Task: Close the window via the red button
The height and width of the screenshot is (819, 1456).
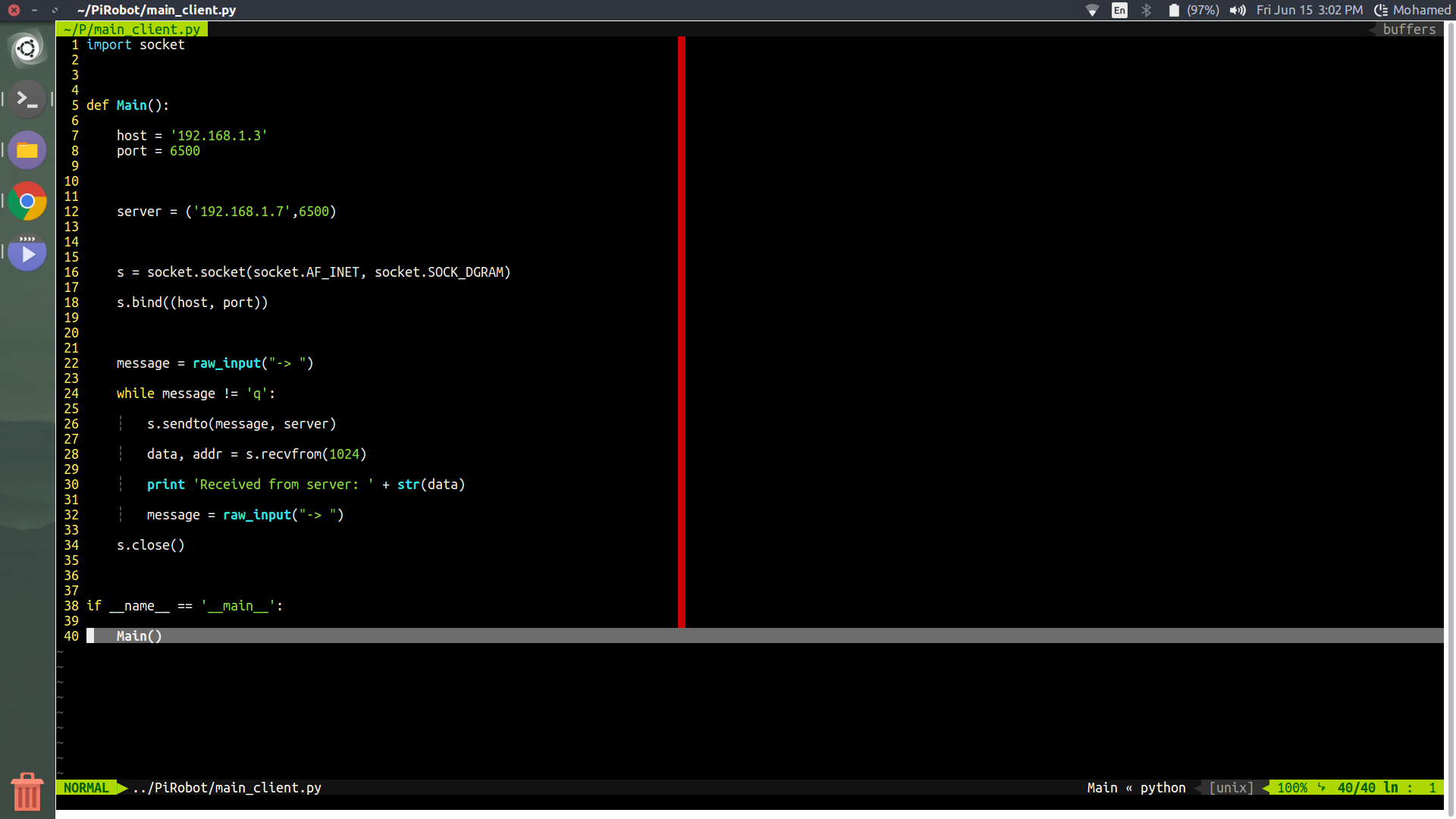Action: click(x=14, y=10)
